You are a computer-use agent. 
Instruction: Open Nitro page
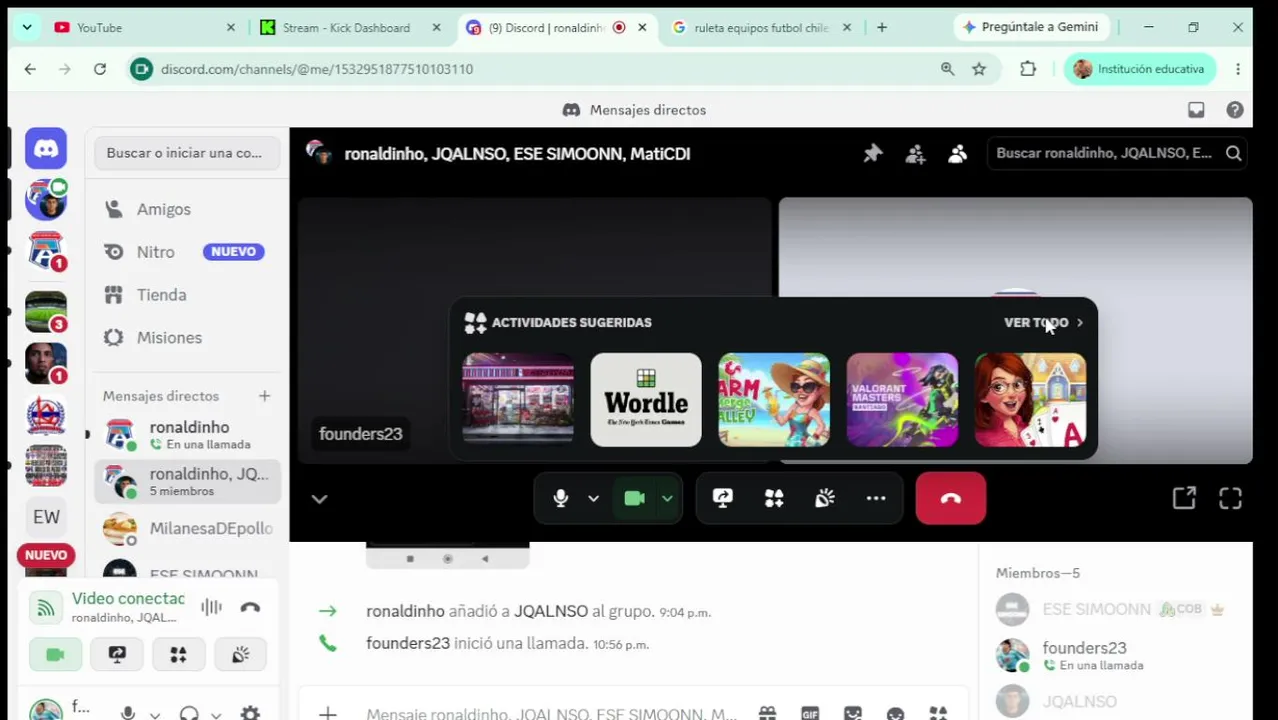pos(187,252)
